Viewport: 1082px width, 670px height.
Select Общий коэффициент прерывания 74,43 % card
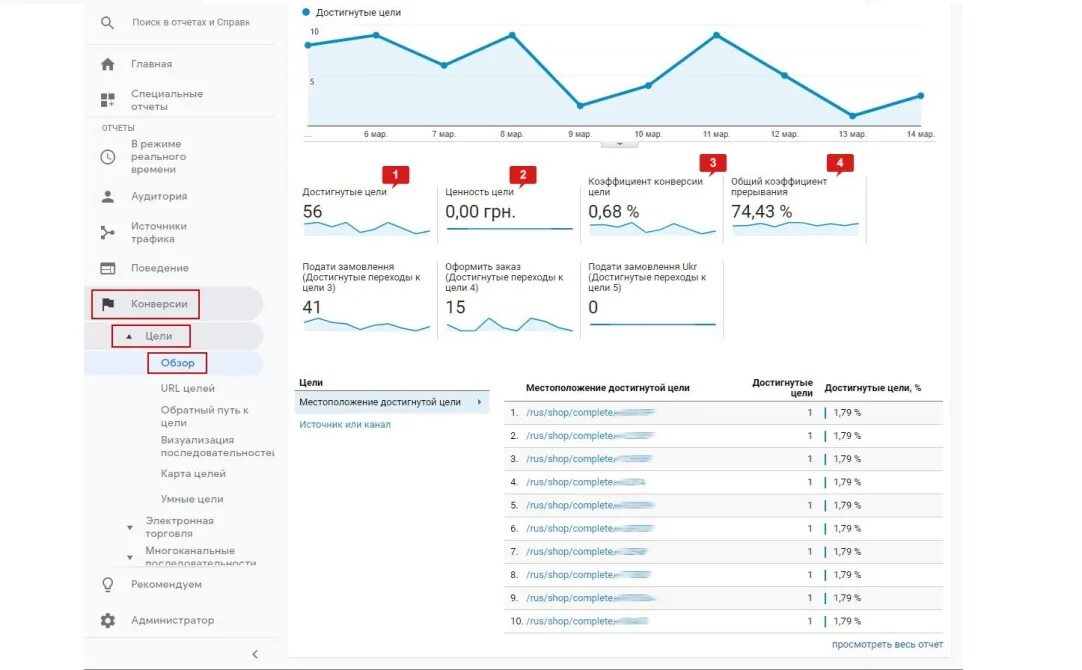pyautogui.click(x=795, y=209)
